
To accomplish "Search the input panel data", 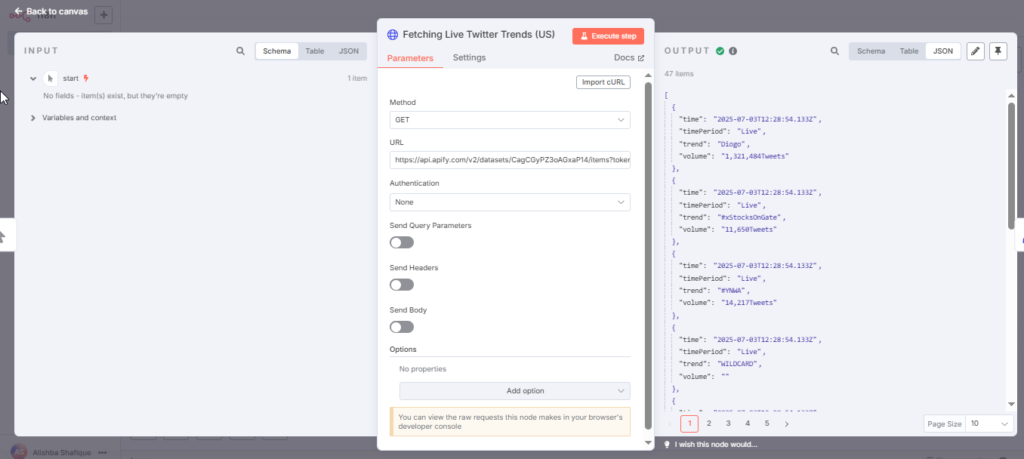I will point(240,51).
